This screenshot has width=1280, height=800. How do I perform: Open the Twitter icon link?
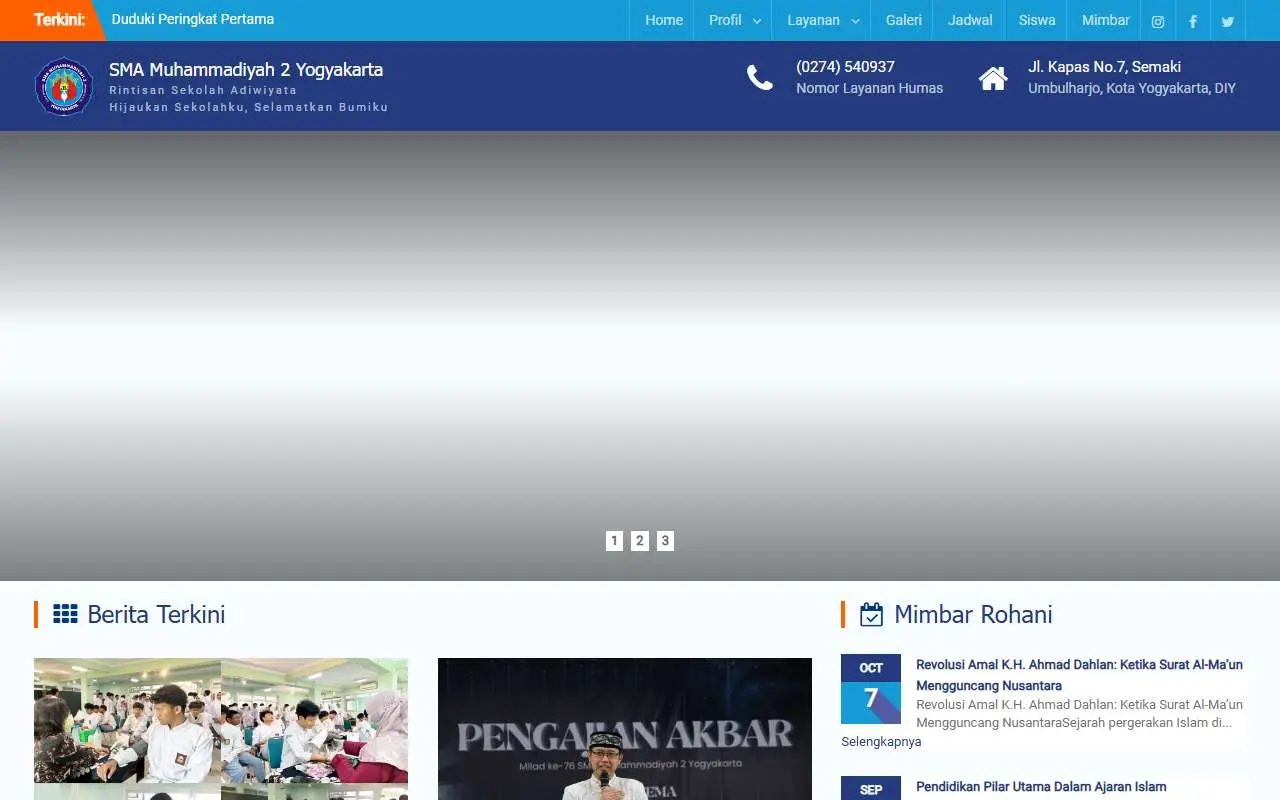tap(1228, 21)
